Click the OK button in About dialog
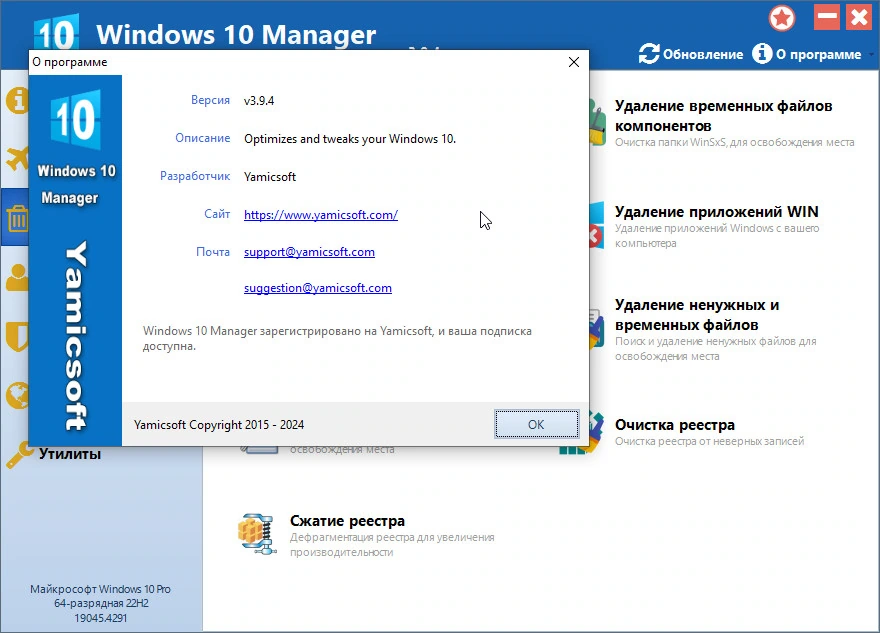 click(x=536, y=424)
